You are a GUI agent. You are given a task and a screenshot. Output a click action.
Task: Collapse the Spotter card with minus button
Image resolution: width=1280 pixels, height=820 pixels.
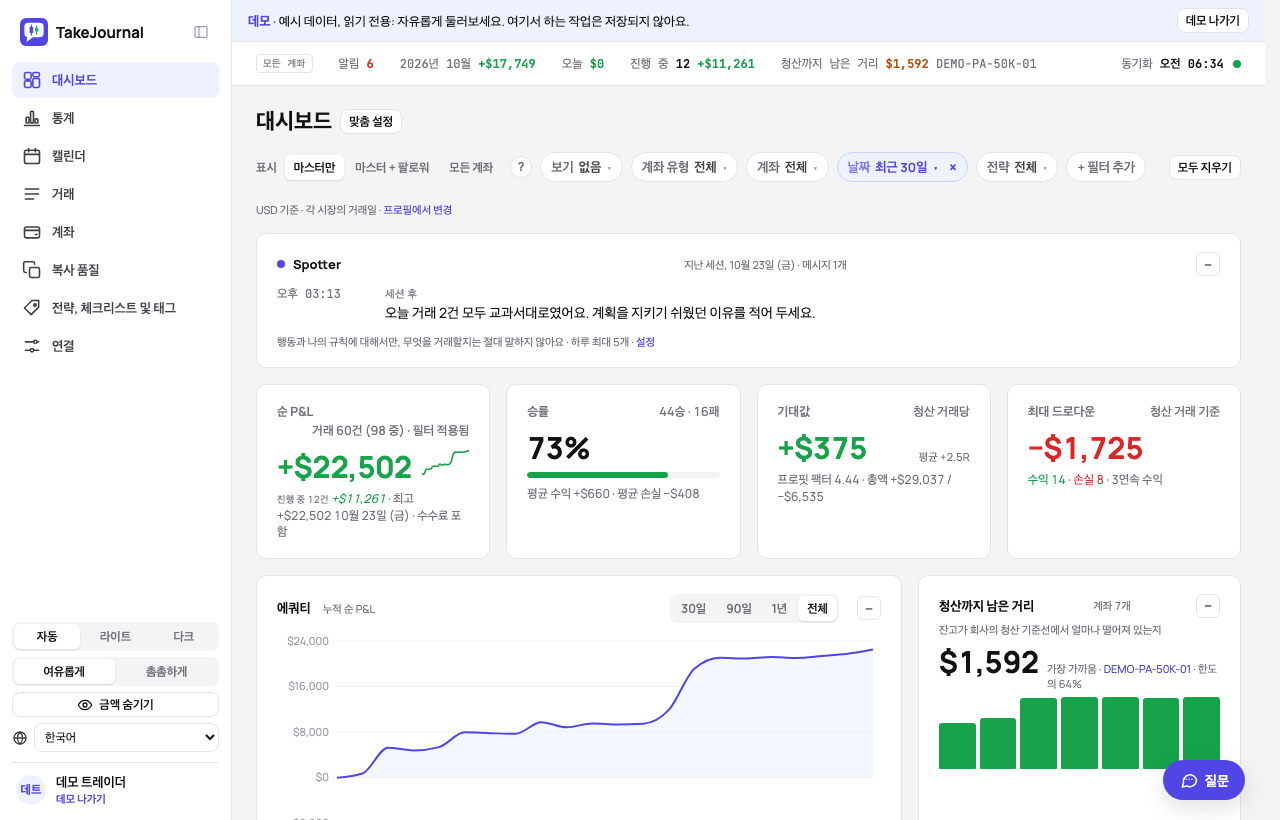tap(1208, 264)
